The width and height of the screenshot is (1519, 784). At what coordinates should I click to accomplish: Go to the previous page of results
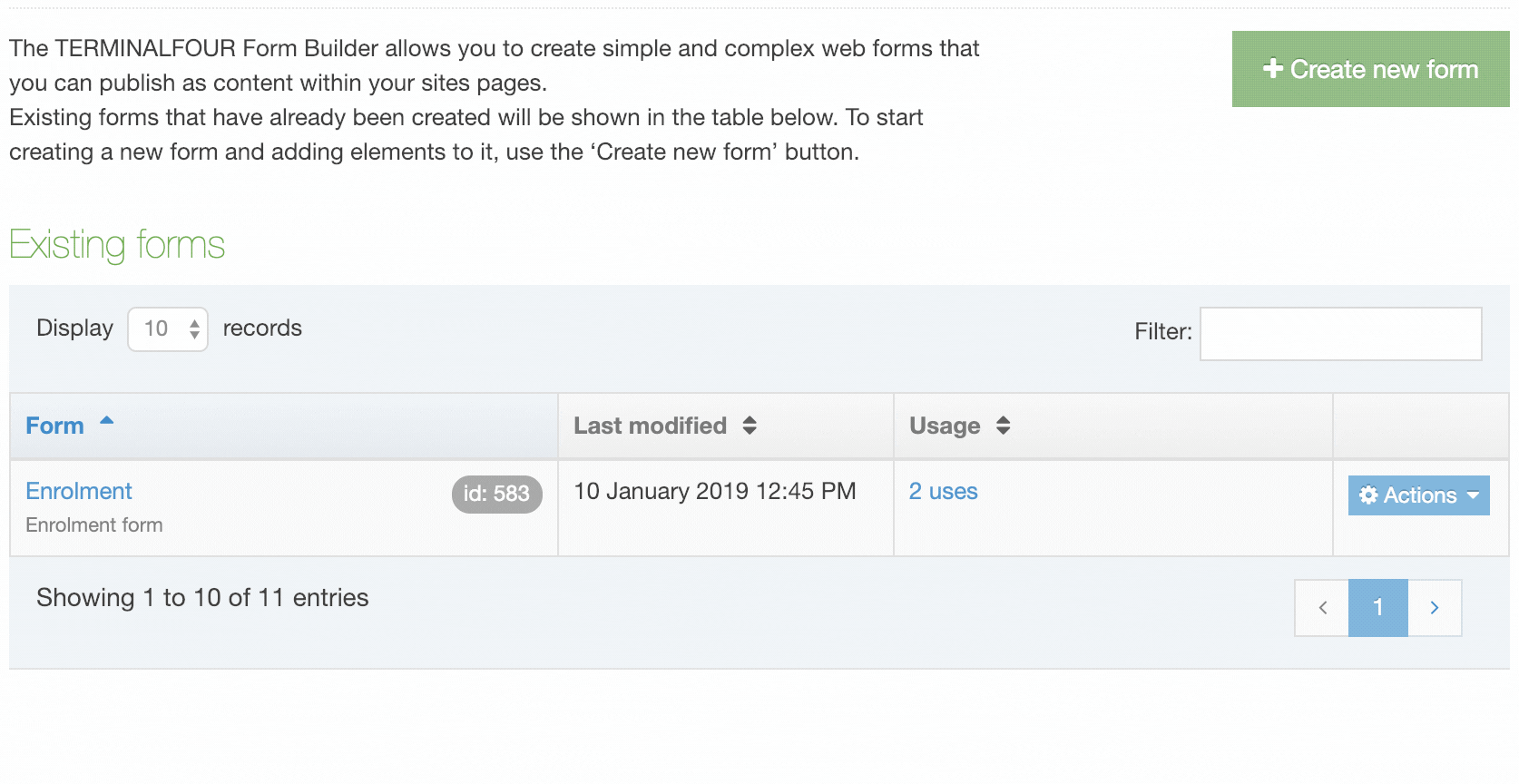coord(1322,608)
